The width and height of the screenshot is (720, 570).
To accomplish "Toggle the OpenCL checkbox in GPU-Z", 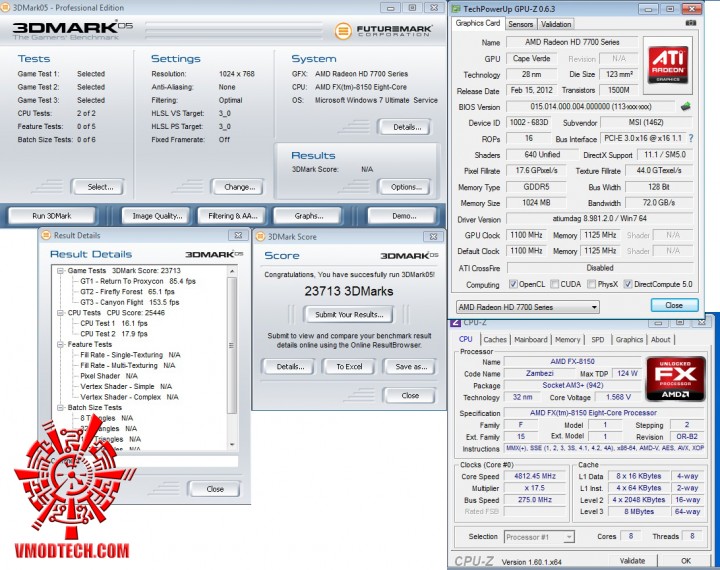I will 513,284.
